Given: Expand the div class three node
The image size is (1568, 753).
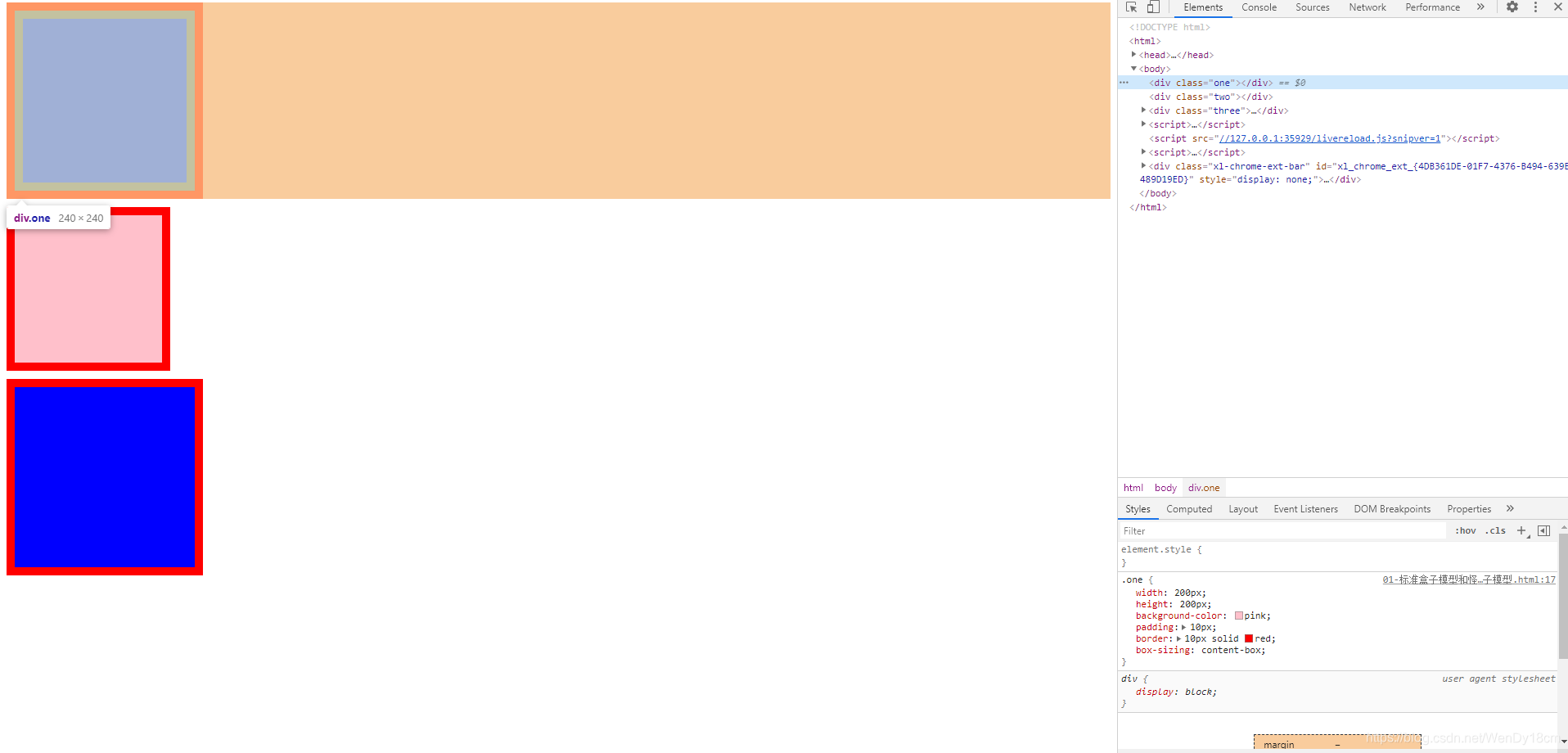Looking at the screenshot, I should [x=1144, y=110].
